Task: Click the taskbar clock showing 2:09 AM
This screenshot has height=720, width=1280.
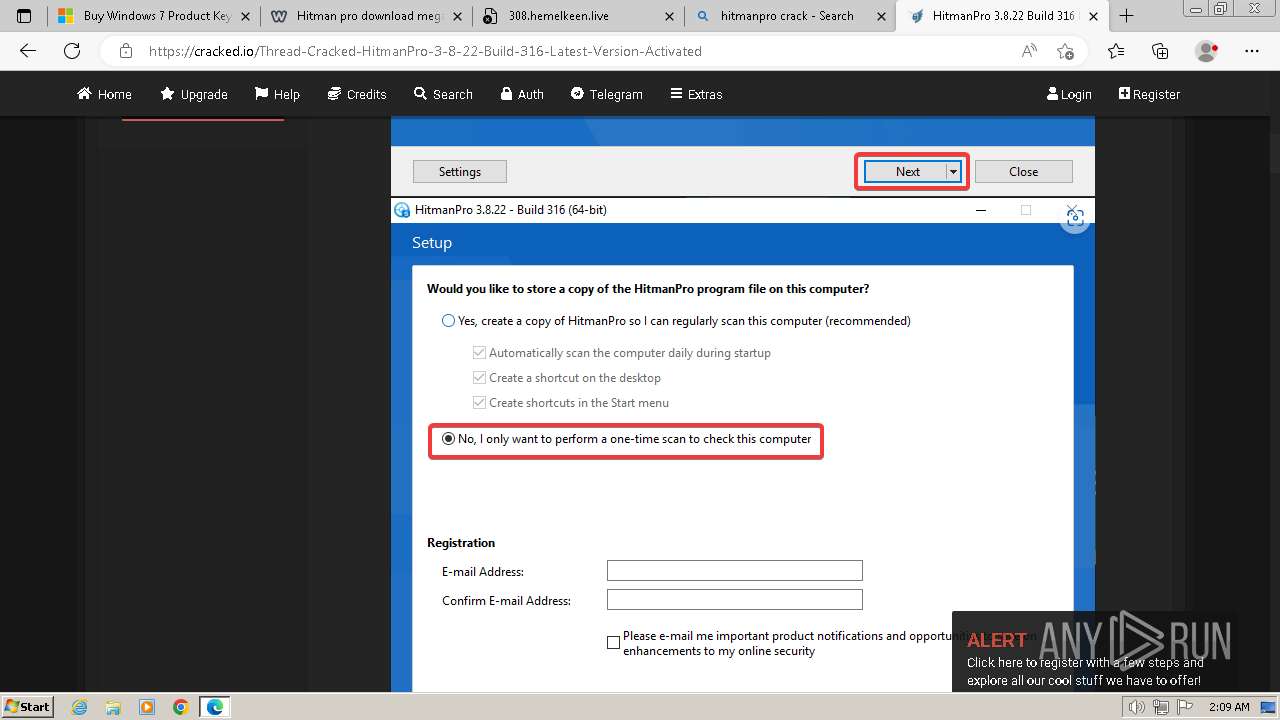Action: (1228, 707)
